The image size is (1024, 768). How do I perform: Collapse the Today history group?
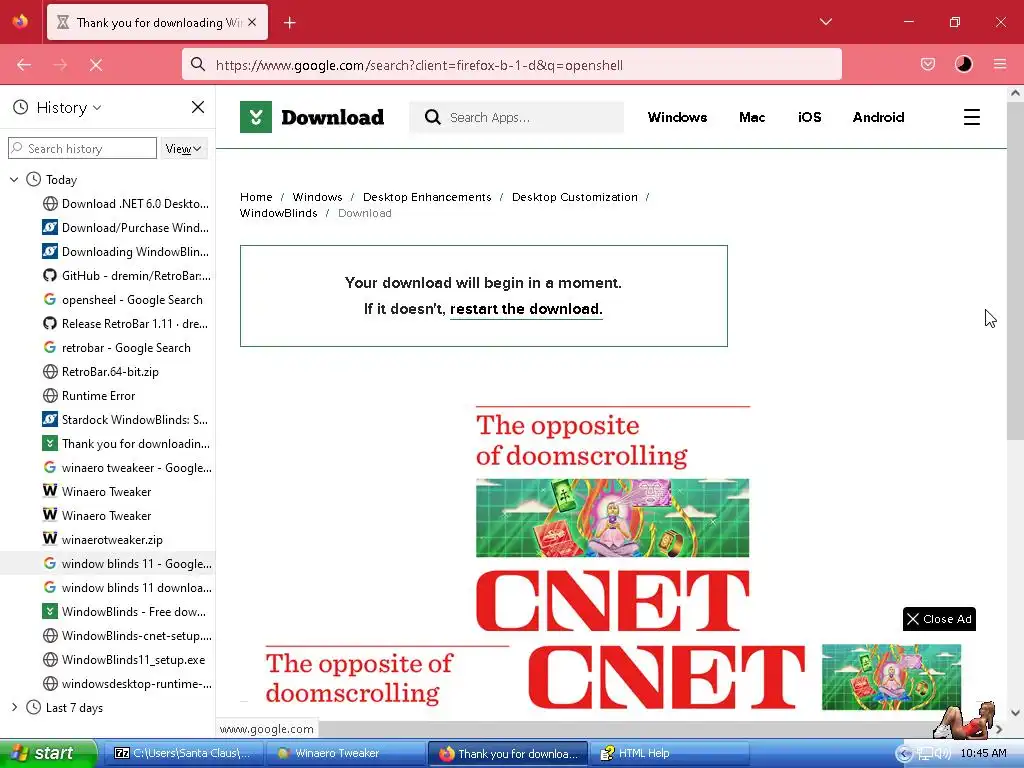pos(14,180)
